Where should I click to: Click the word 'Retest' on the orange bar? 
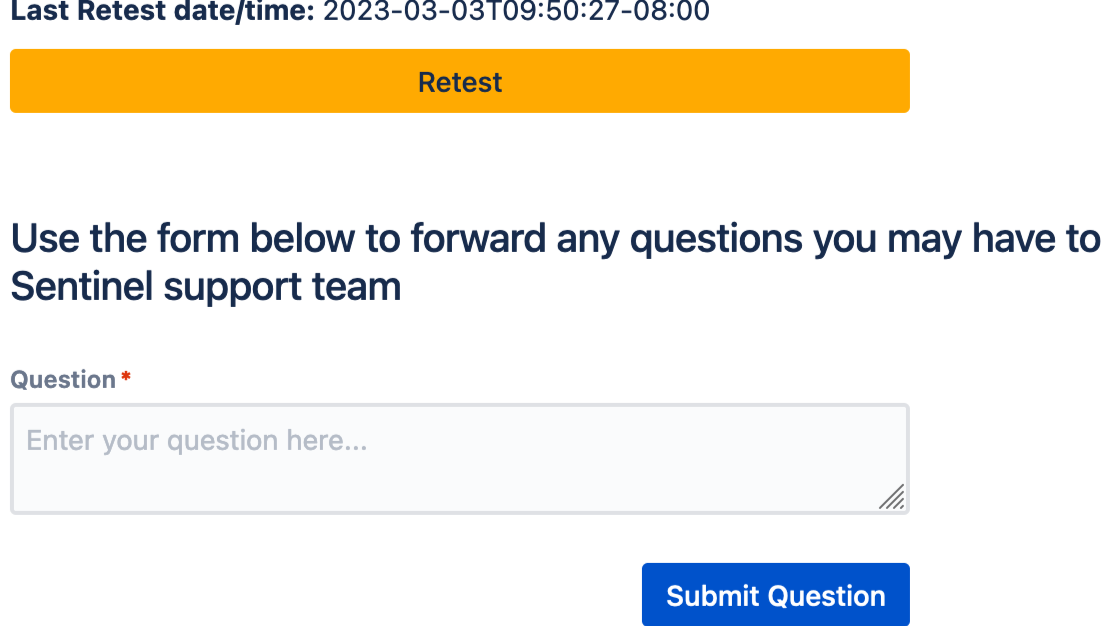[x=460, y=82]
